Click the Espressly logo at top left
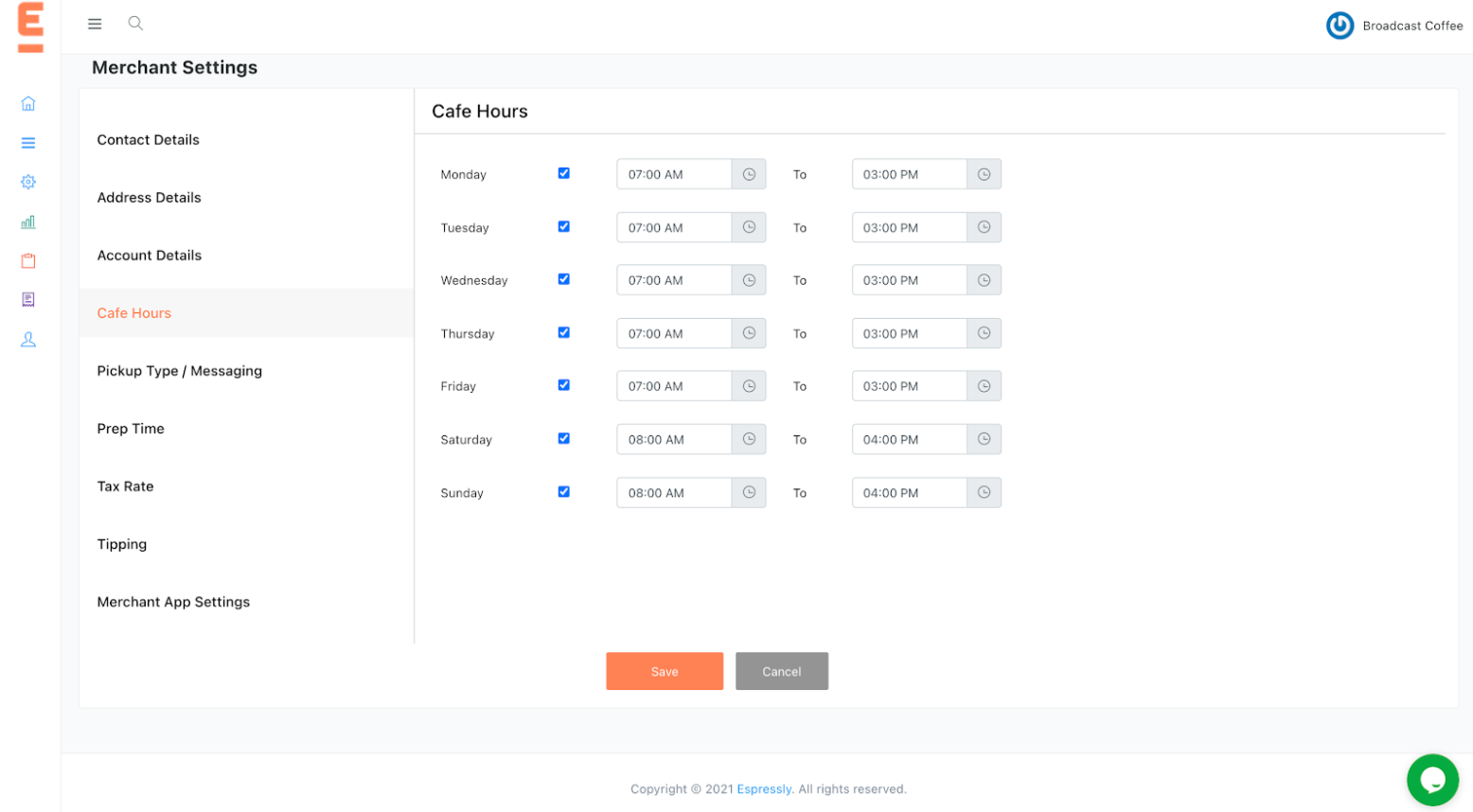The height and width of the screenshot is (812, 1473). (28, 28)
